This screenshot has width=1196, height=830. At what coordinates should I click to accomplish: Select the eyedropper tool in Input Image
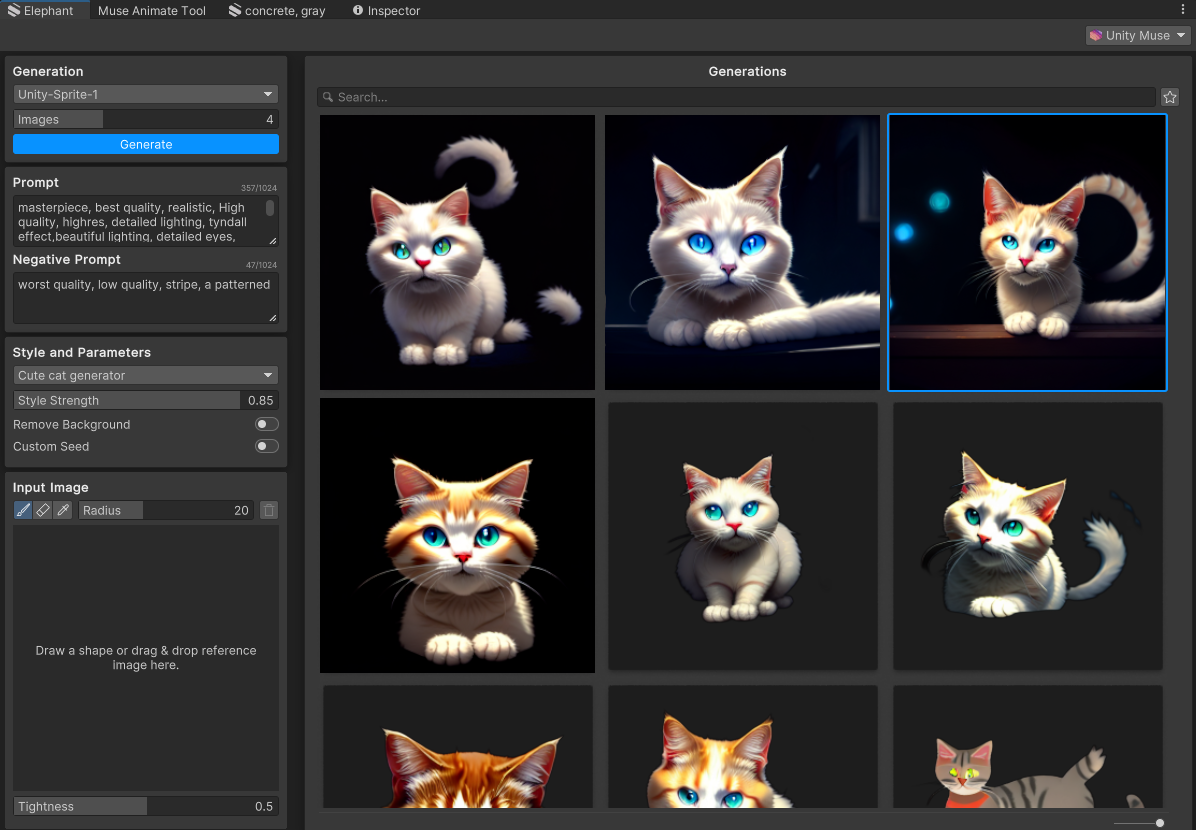tap(63, 510)
